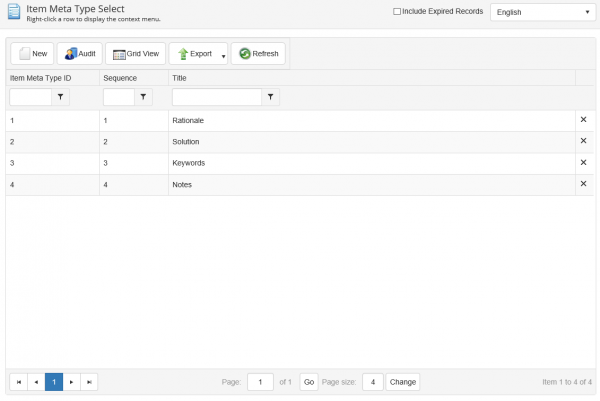
Task: Click the Title filter text field
Action: click(x=217, y=97)
